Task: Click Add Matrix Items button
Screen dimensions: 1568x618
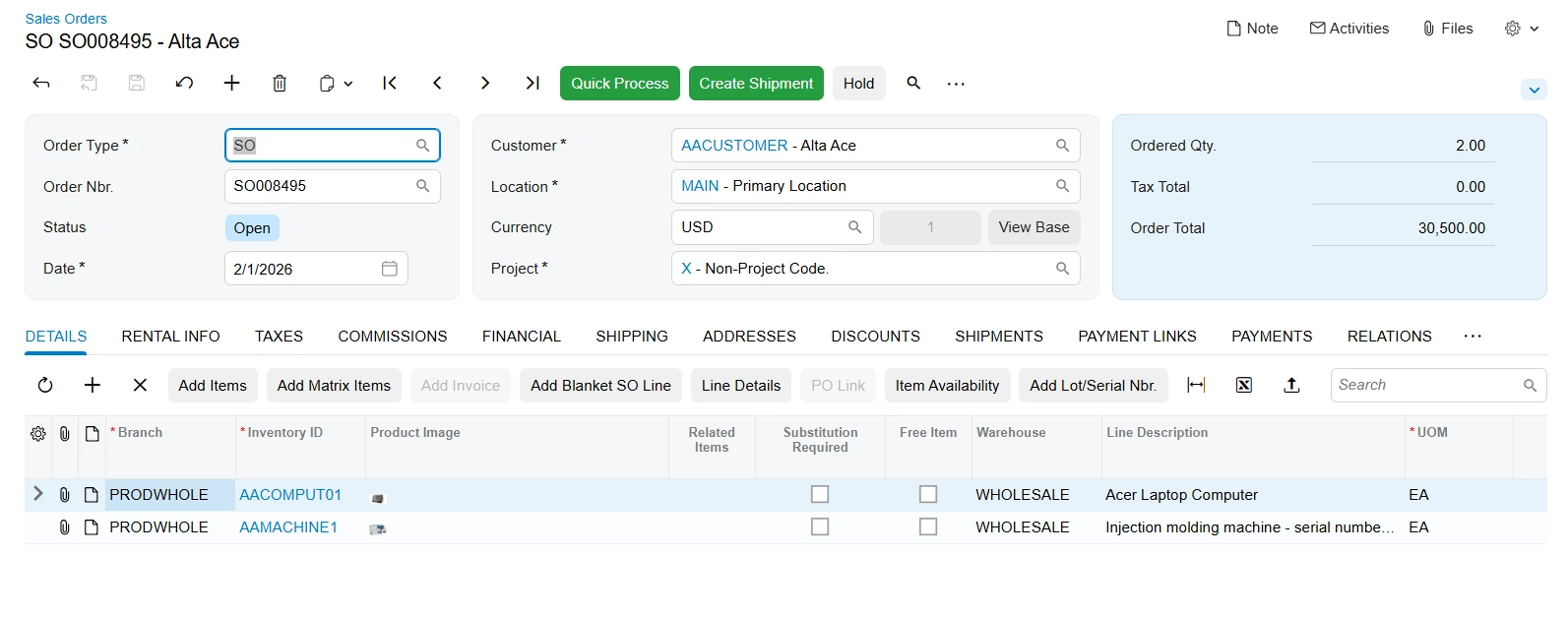Action: click(334, 386)
